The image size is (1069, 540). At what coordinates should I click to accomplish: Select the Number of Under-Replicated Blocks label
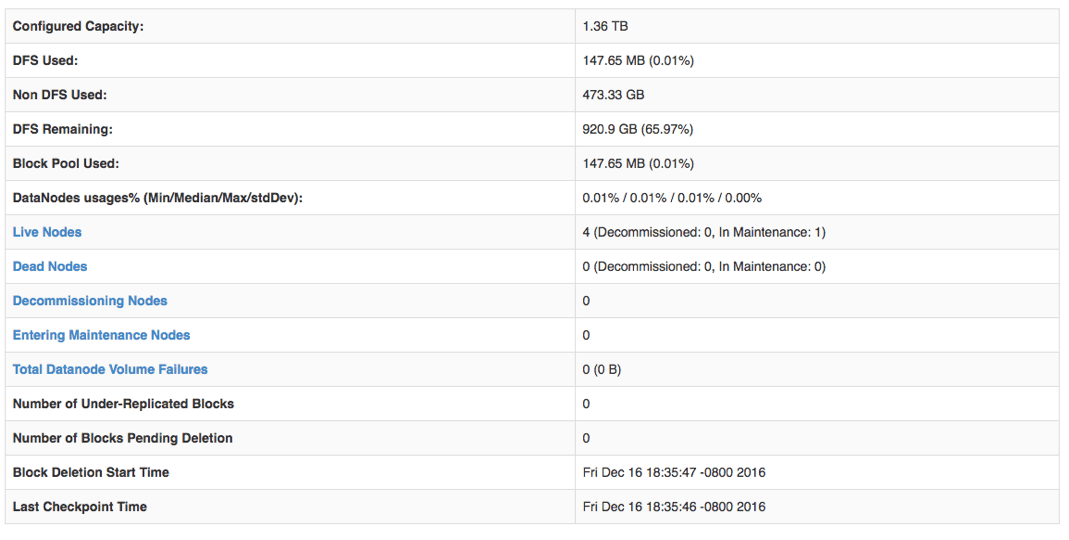pos(123,404)
